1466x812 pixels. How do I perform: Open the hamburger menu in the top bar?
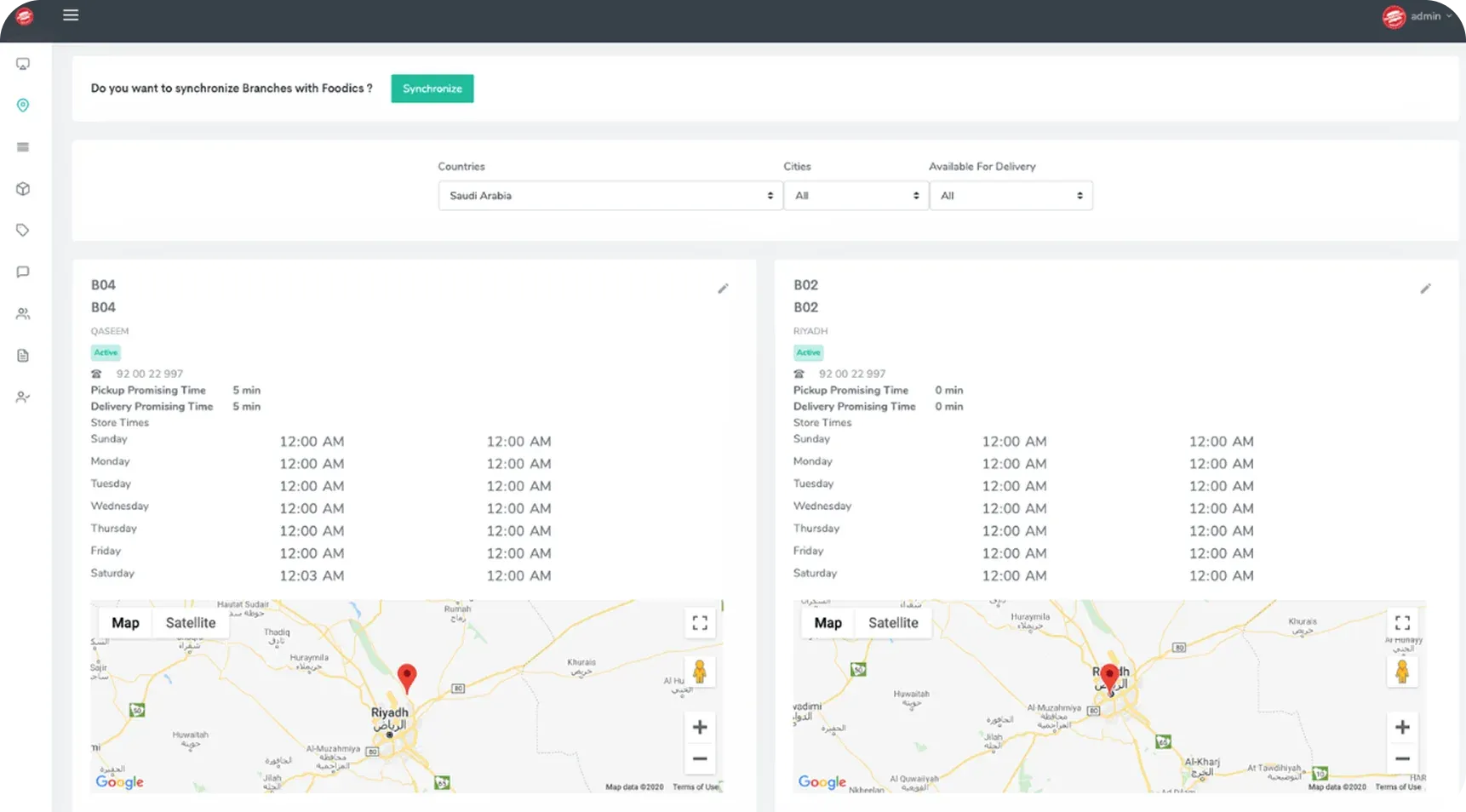(71, 15)
